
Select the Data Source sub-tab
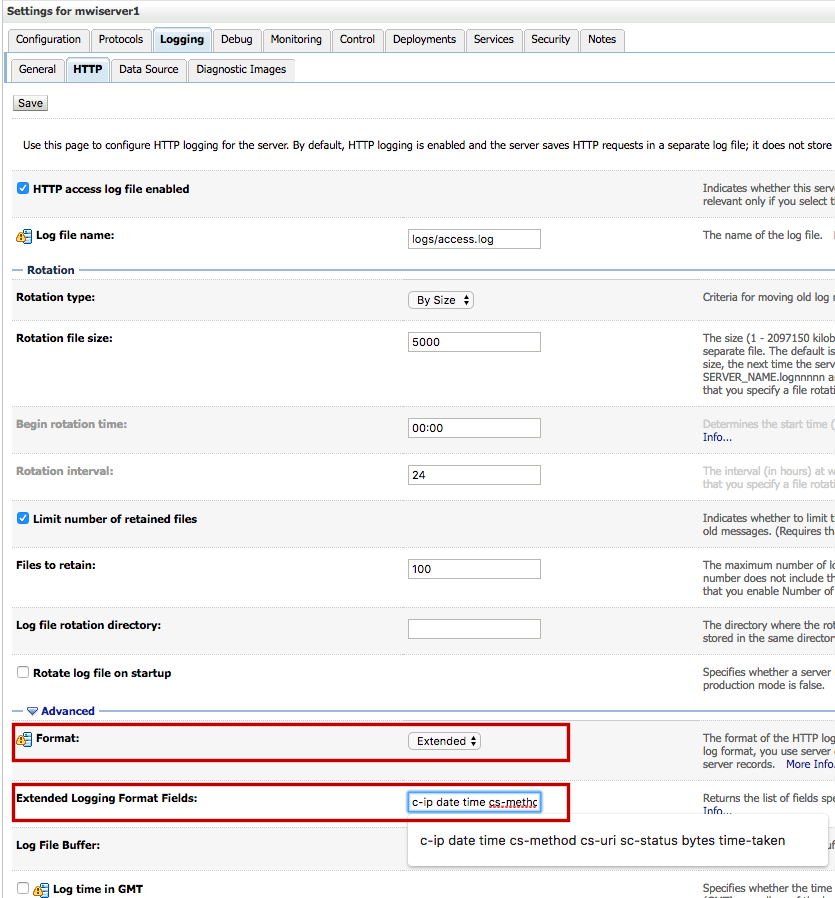149,69
